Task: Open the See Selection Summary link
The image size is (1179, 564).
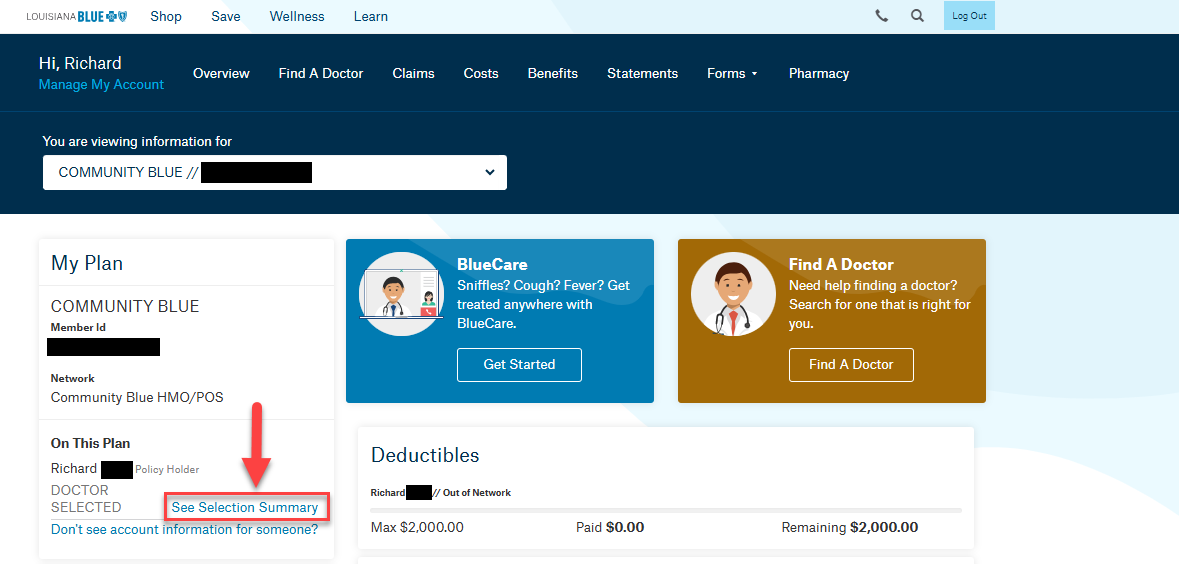Action: pyautogui.click(x=245, y=507)
